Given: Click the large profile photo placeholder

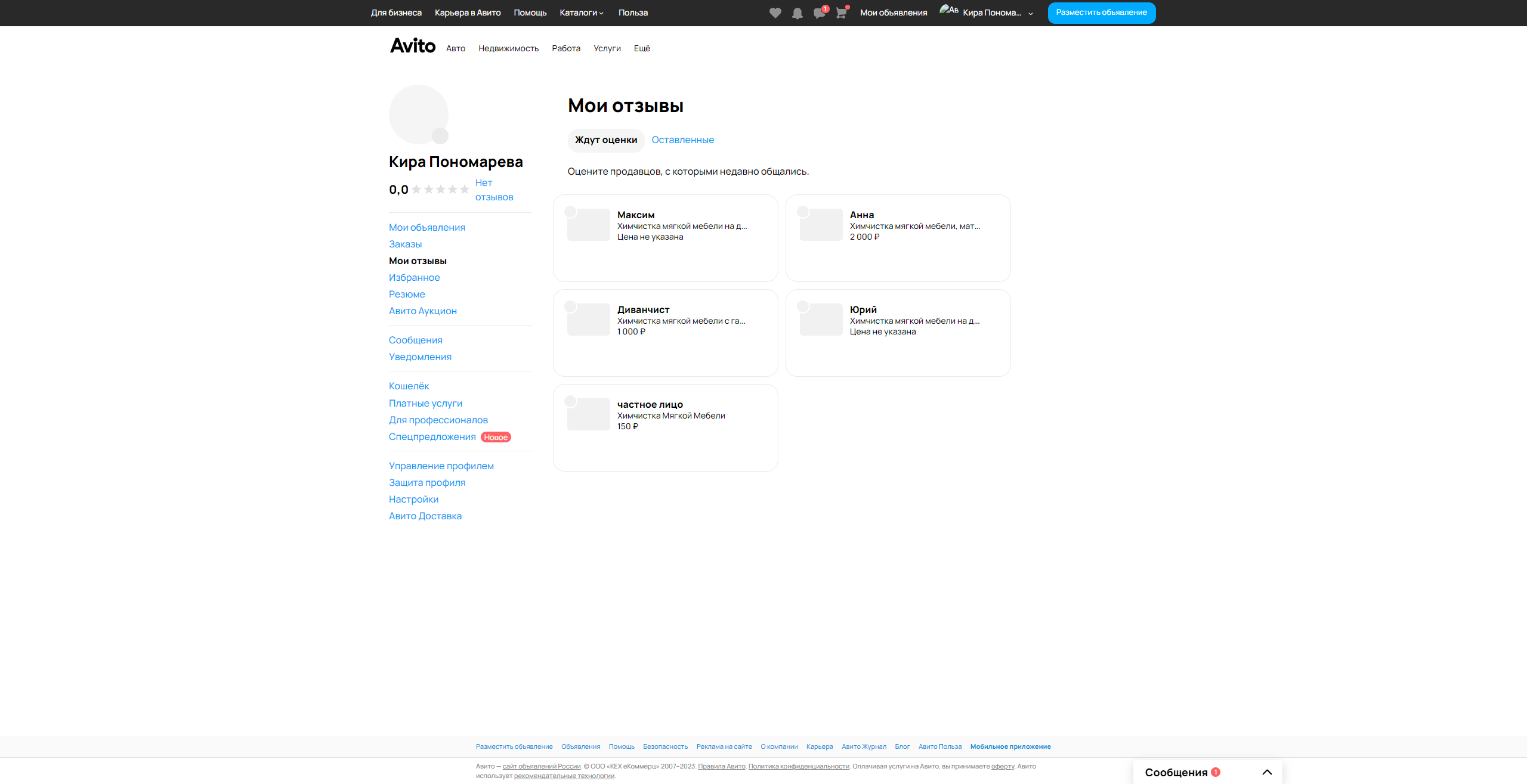Looking at the screenshot, I should coord(419,114).
